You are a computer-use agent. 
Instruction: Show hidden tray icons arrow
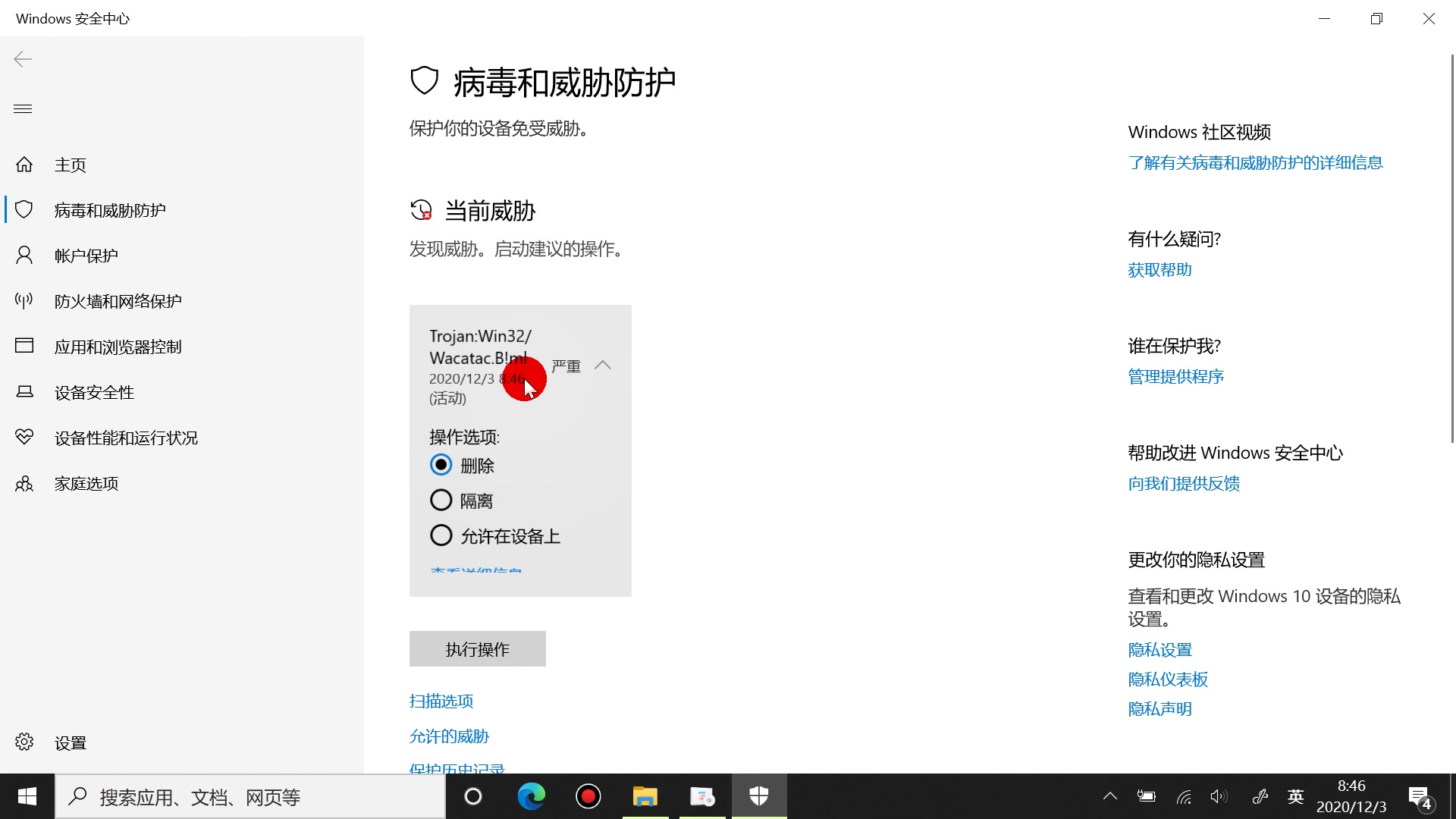(1110, 796)
